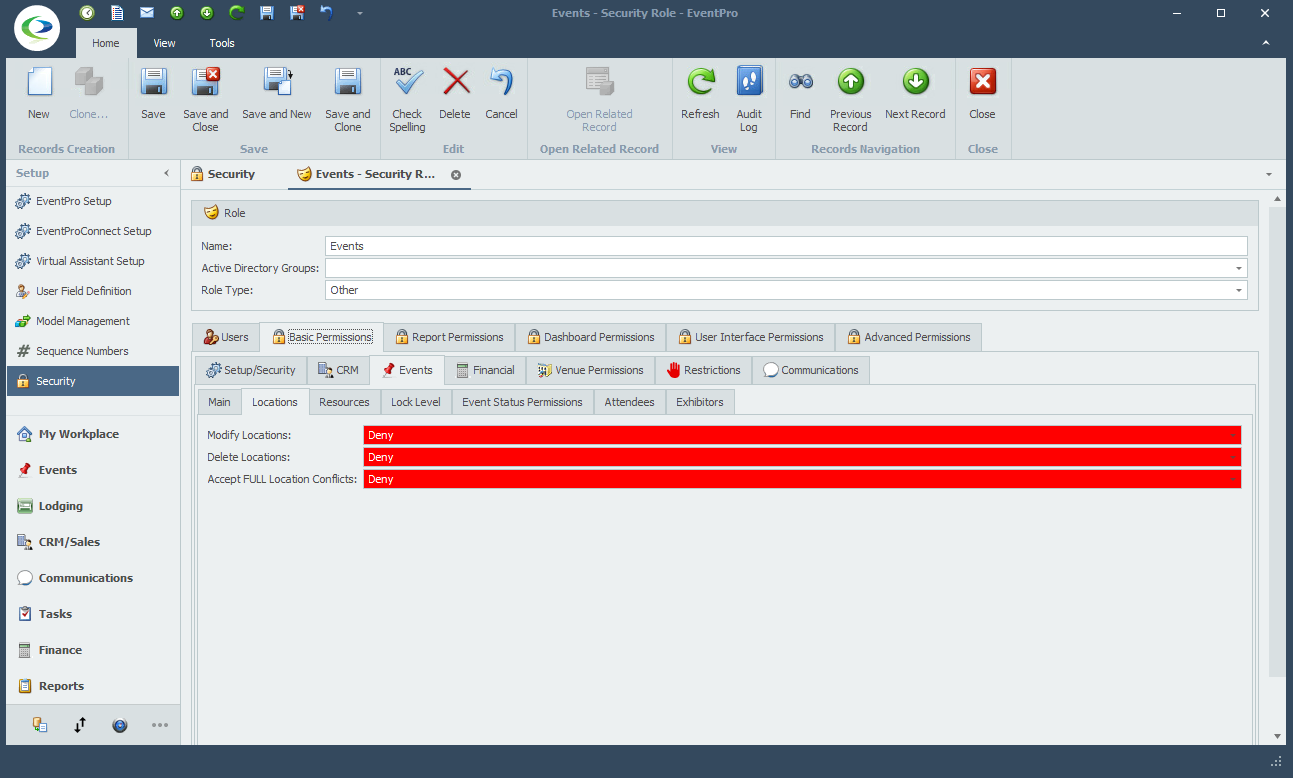Open the Event Status Permissions tab
The width and height of the screenshot is (1293, 778).
pyautogui.click(x=522, y=402)
